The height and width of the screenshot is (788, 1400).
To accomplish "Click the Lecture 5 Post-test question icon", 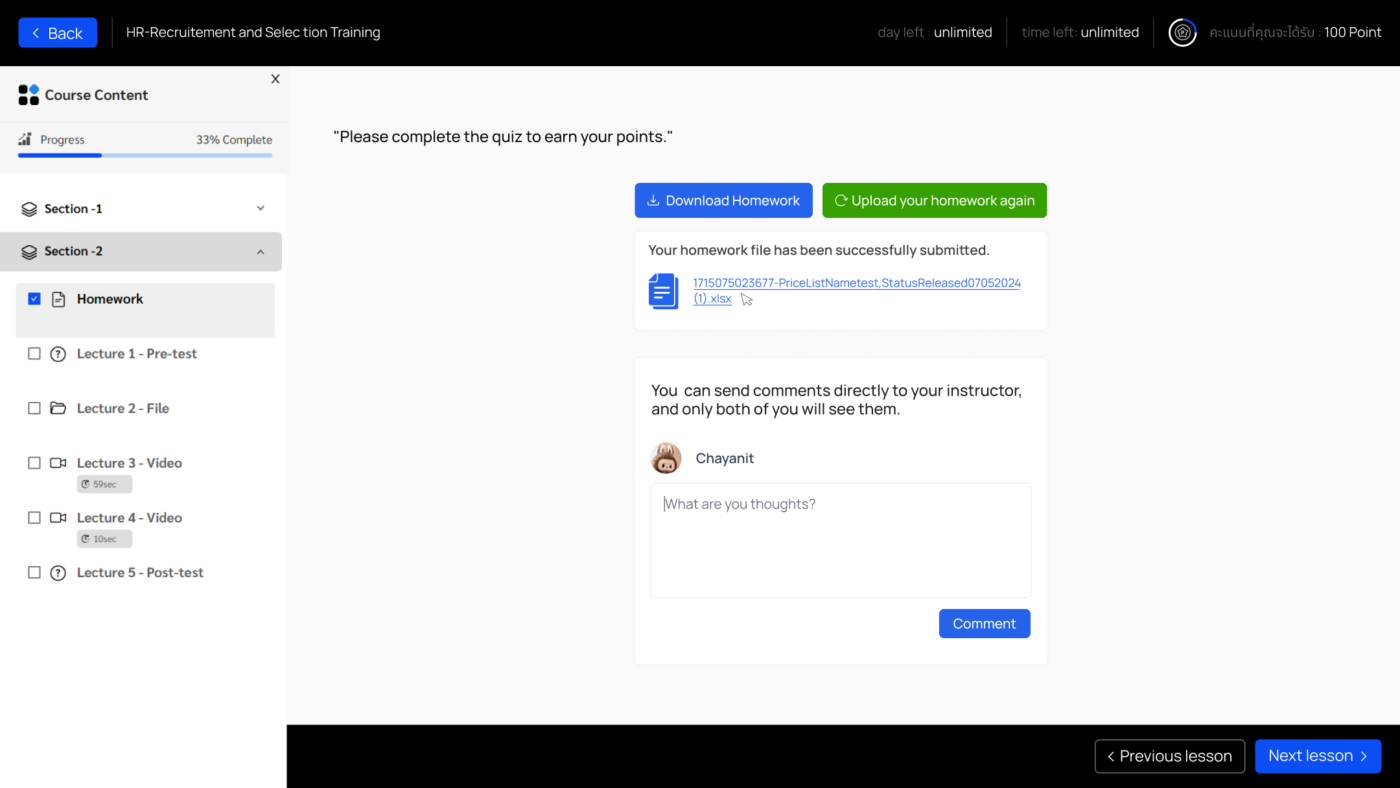I will 58,573.
